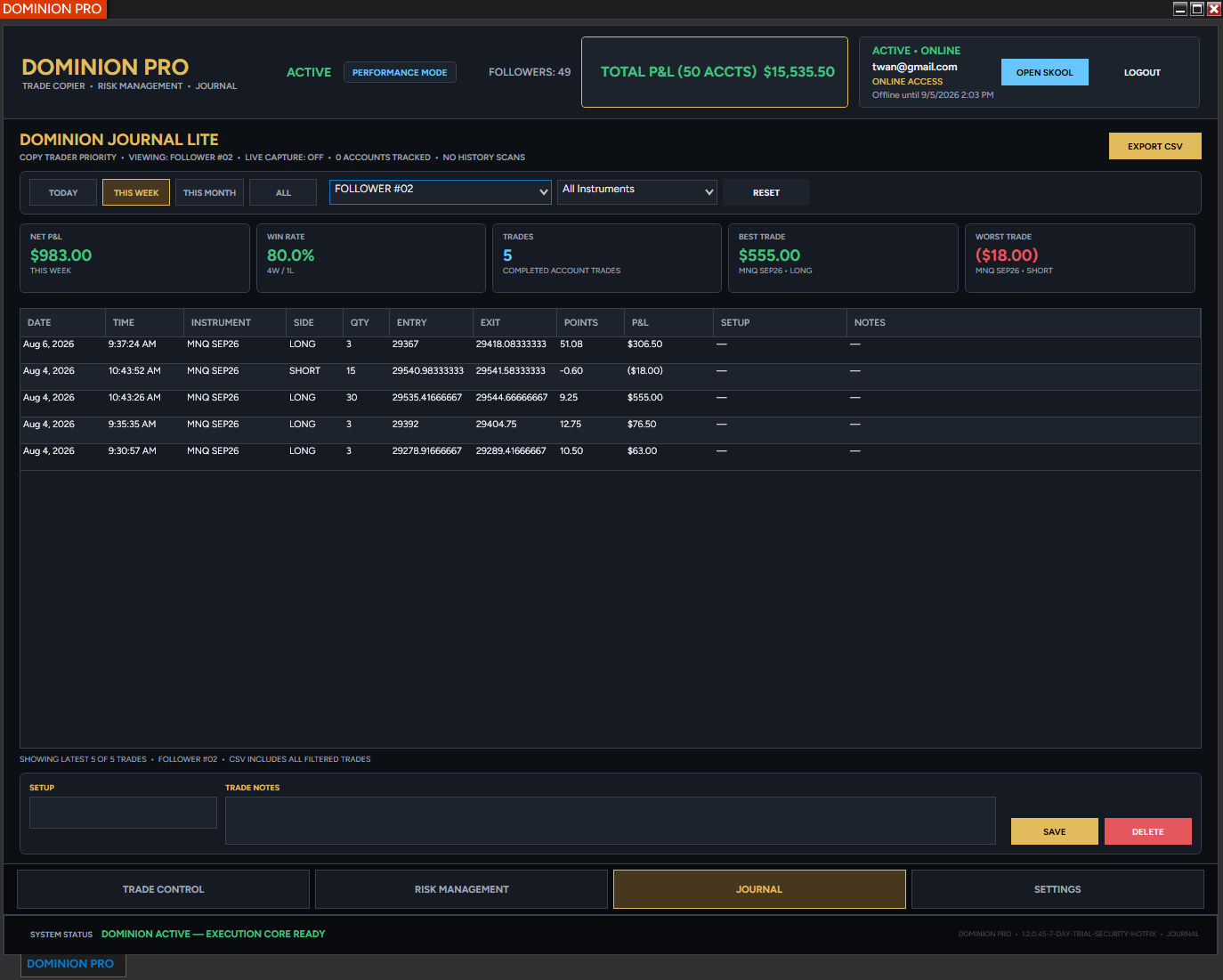Open Skool from the header
This screenshot has width=1223, height=980.
(1044, 72)
